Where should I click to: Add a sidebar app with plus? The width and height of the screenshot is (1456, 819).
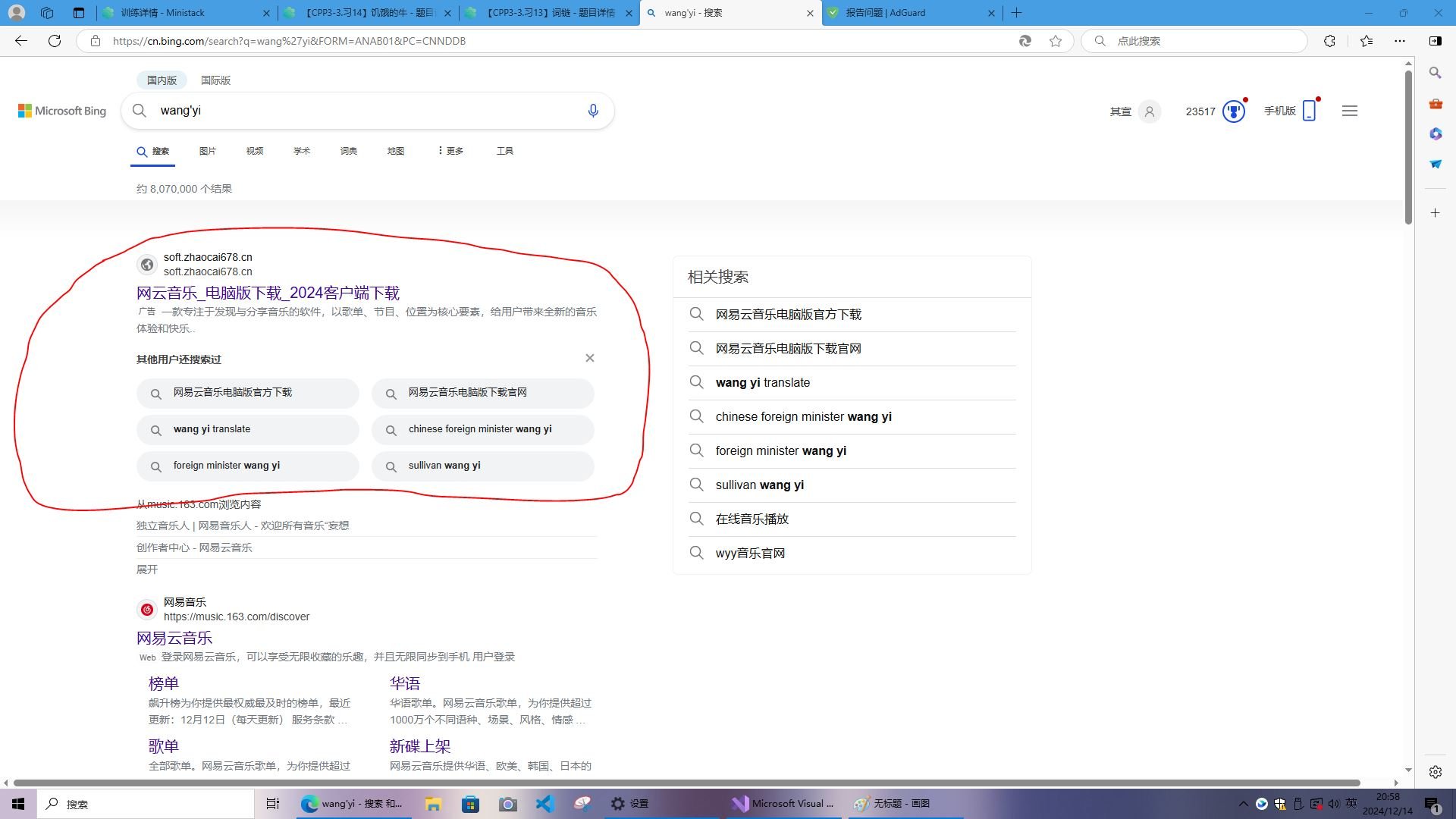(1436, 213)
